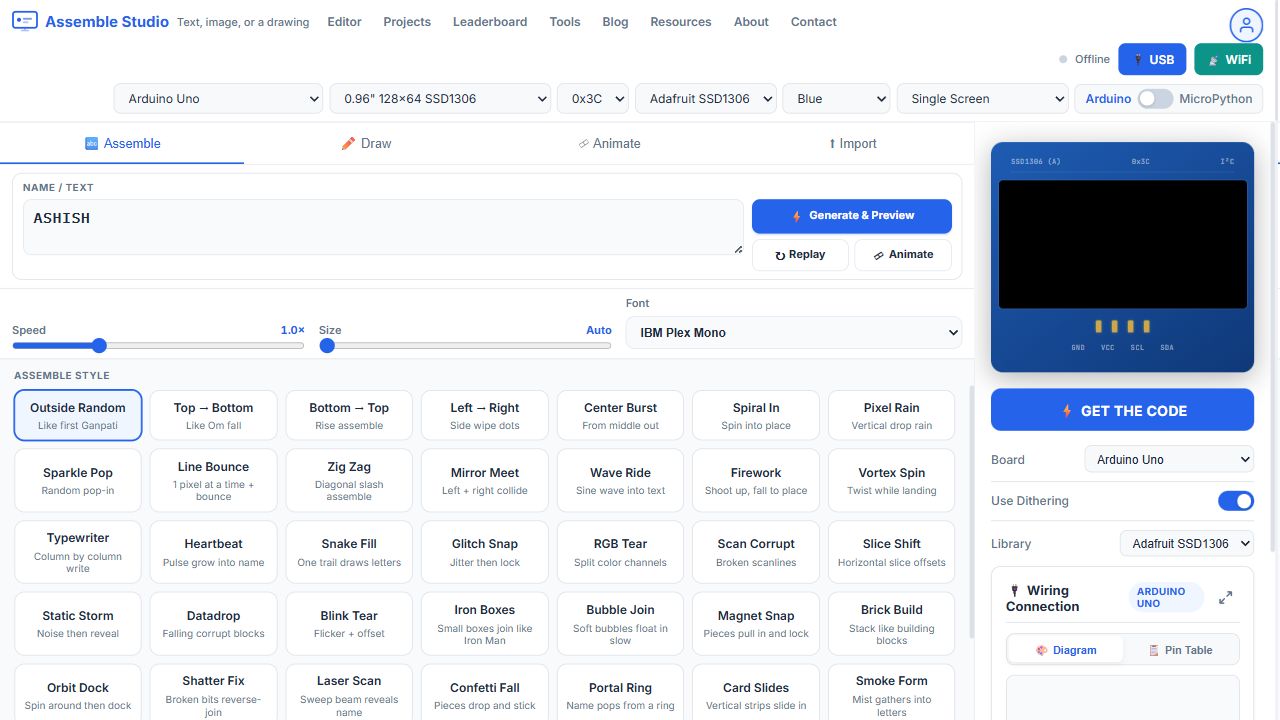The image size is (1280, 720).
Task: Click the Animate button next to Replay
Action: [x=903, y=255]
